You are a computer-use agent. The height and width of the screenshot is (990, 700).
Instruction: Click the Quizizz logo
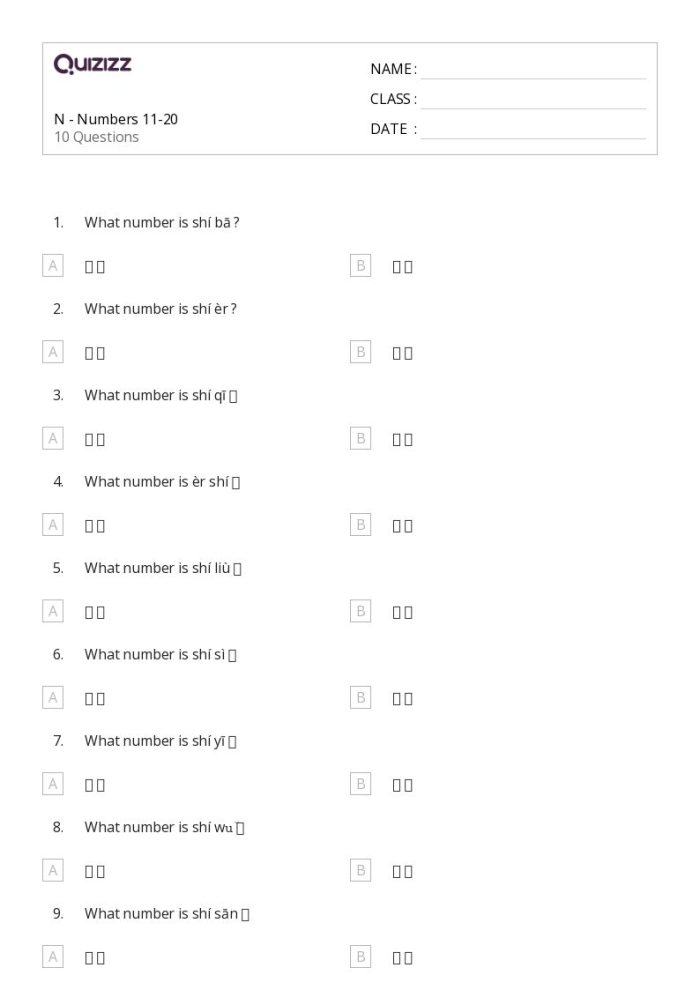click(x=93, y=66)
